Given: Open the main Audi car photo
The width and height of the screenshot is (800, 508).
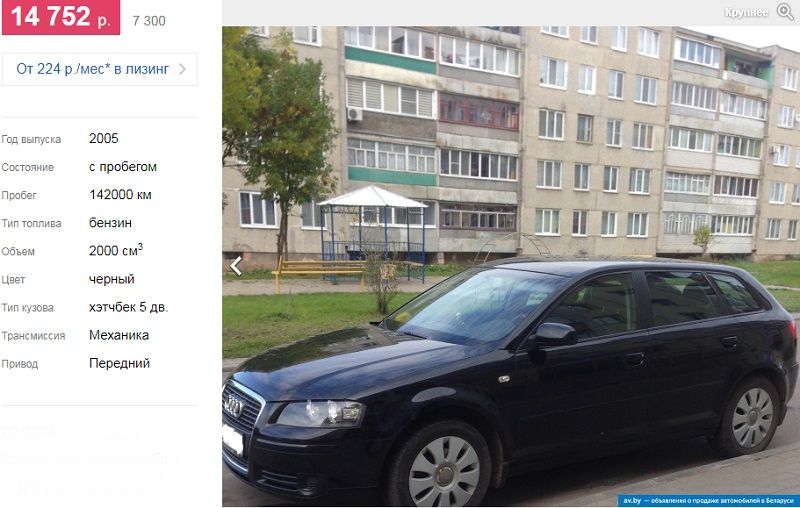Looking at the screenshot, I should [x=511, y=266].
